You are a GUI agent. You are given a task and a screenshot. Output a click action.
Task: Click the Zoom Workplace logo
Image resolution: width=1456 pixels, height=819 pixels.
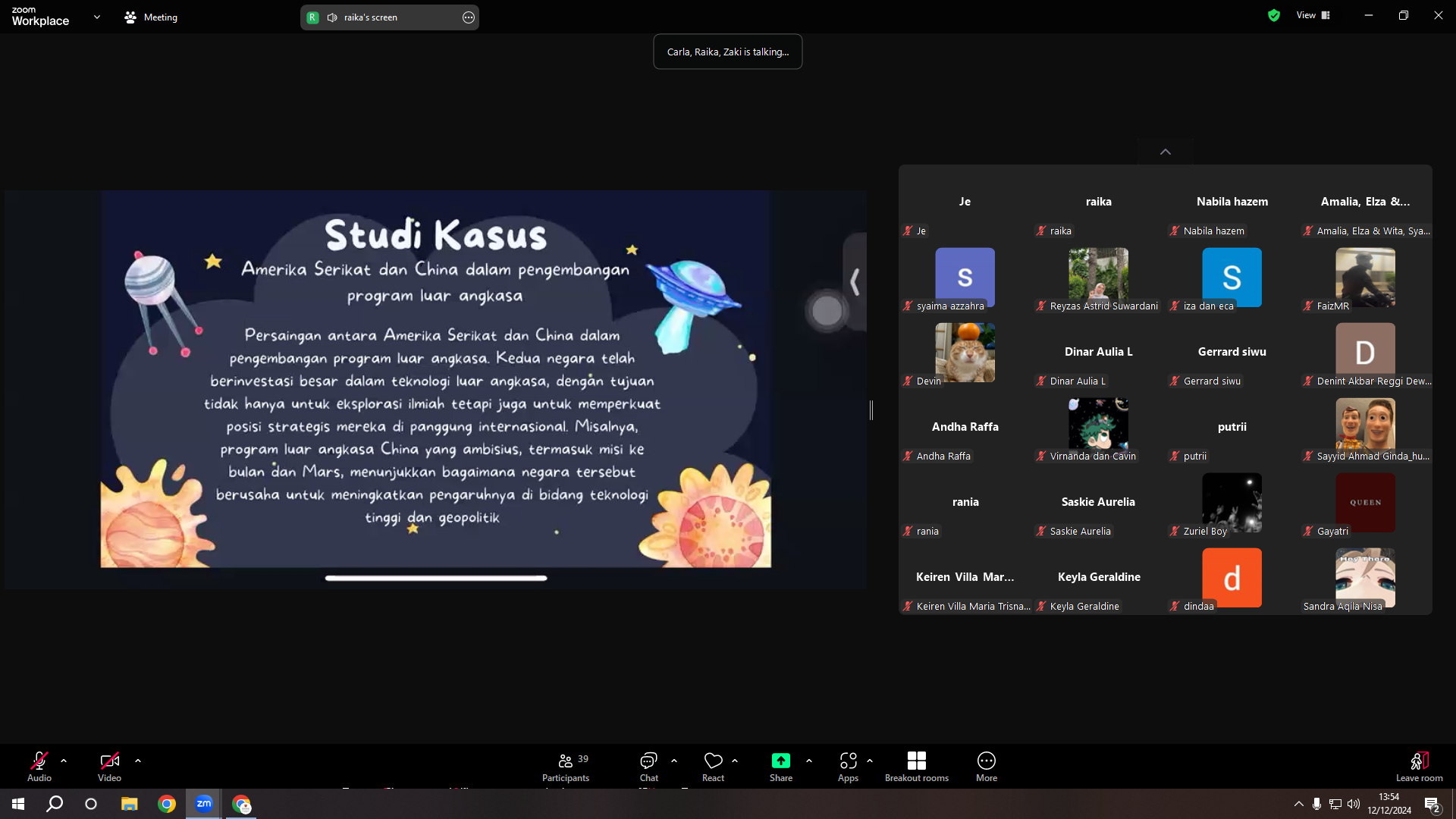tap(40, 16)
